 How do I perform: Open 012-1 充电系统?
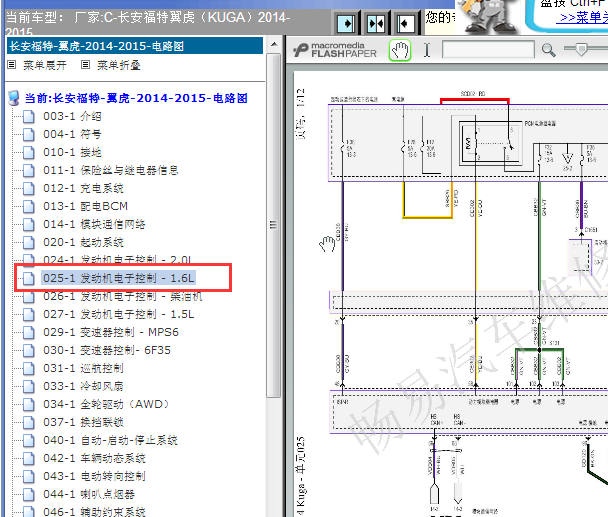pyautogui.click(x=83, y=188)
